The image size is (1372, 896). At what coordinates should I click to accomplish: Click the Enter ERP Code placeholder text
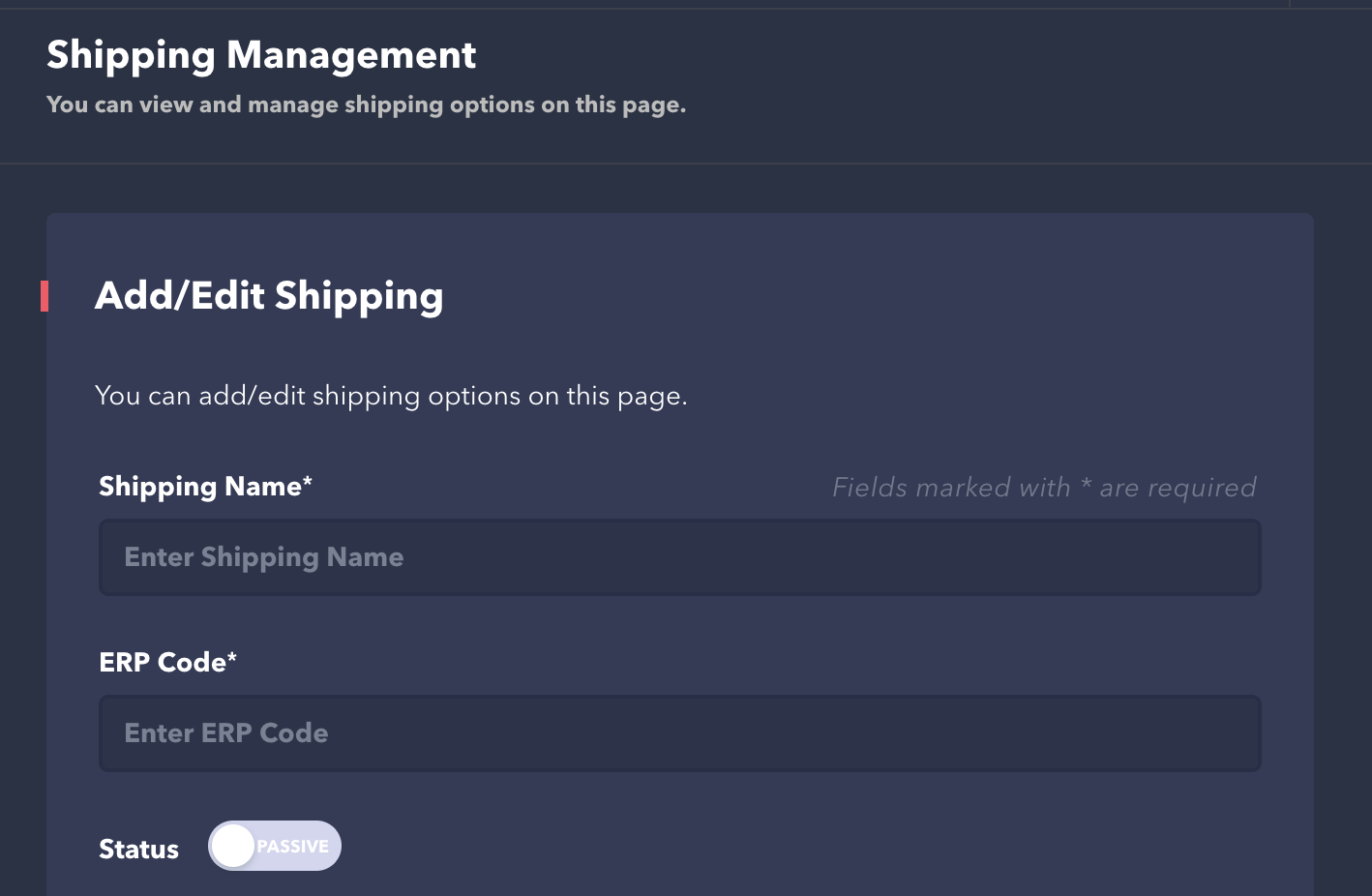(226, 733)
